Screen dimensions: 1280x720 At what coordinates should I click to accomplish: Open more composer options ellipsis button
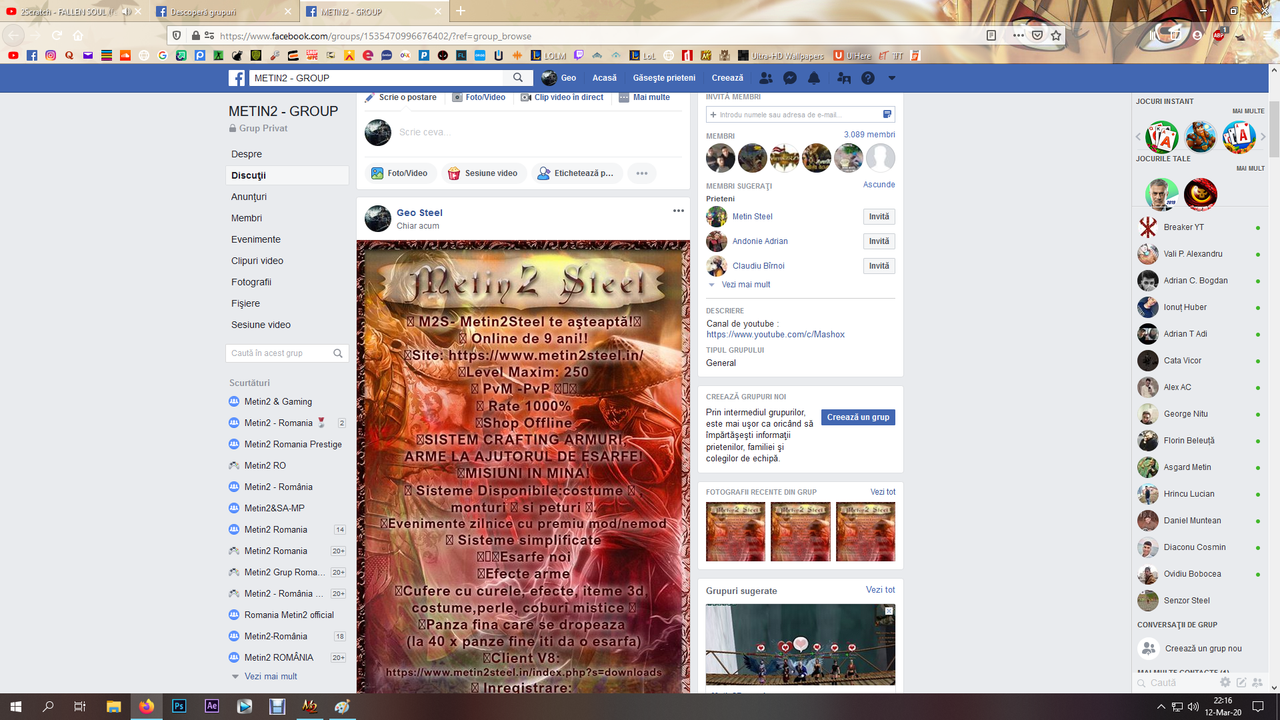pos(642,173)
